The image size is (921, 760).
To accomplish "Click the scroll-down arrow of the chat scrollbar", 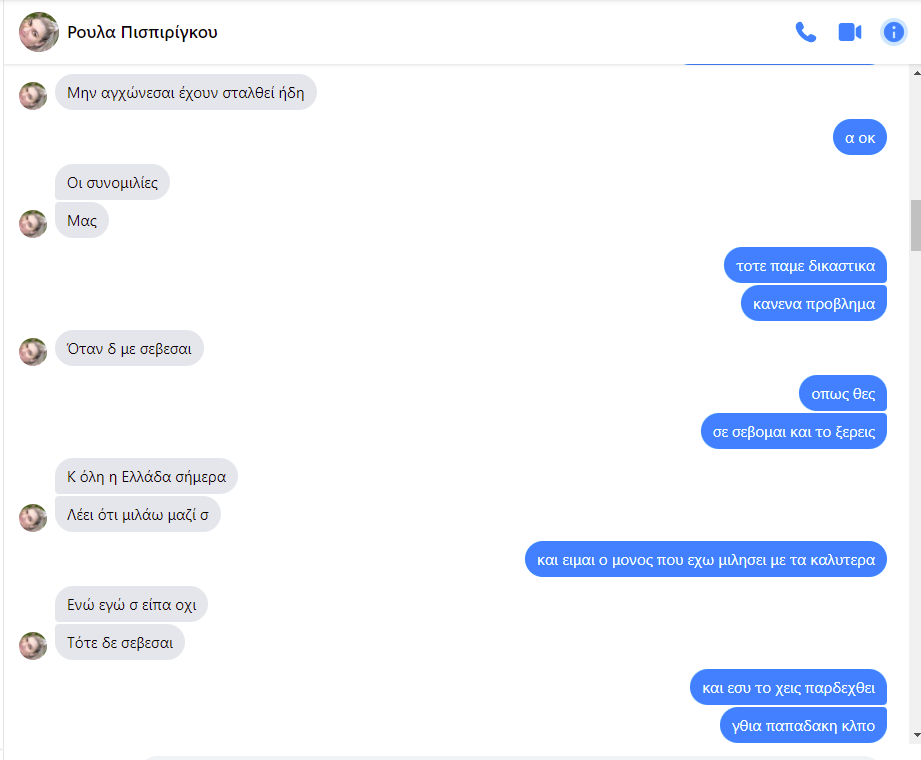I will tap(916, 735).
